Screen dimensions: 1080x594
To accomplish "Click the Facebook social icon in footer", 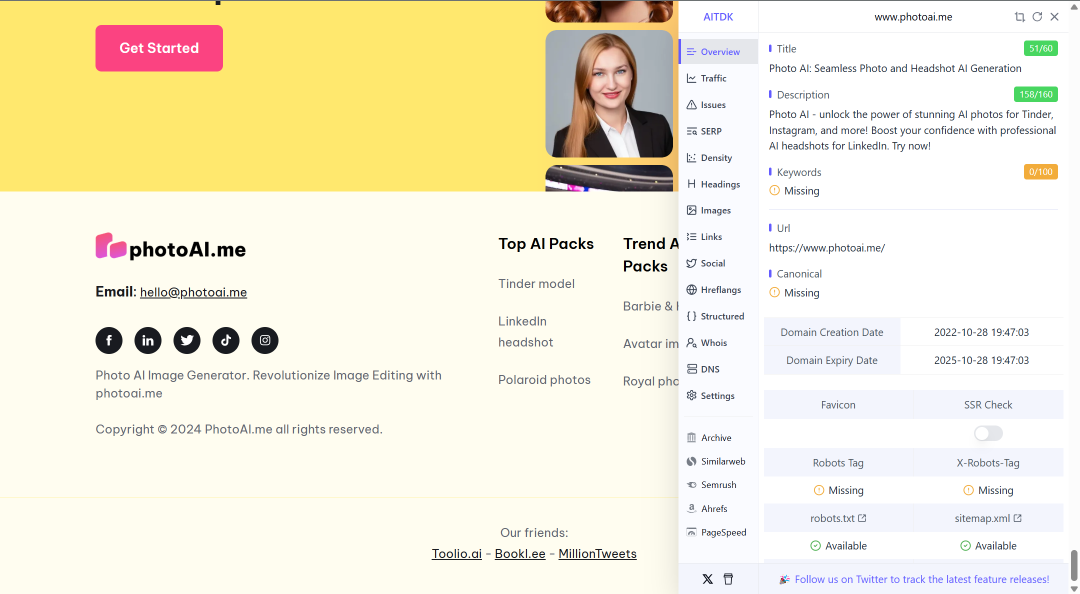I will [x=109, y=340].
